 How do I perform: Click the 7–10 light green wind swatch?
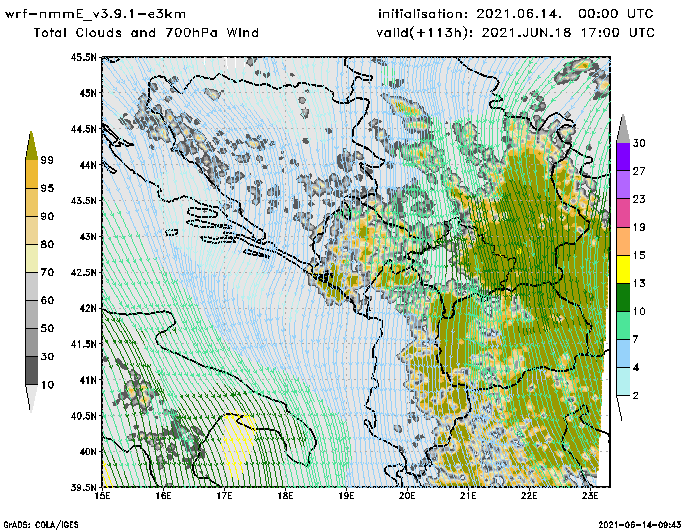623,325
